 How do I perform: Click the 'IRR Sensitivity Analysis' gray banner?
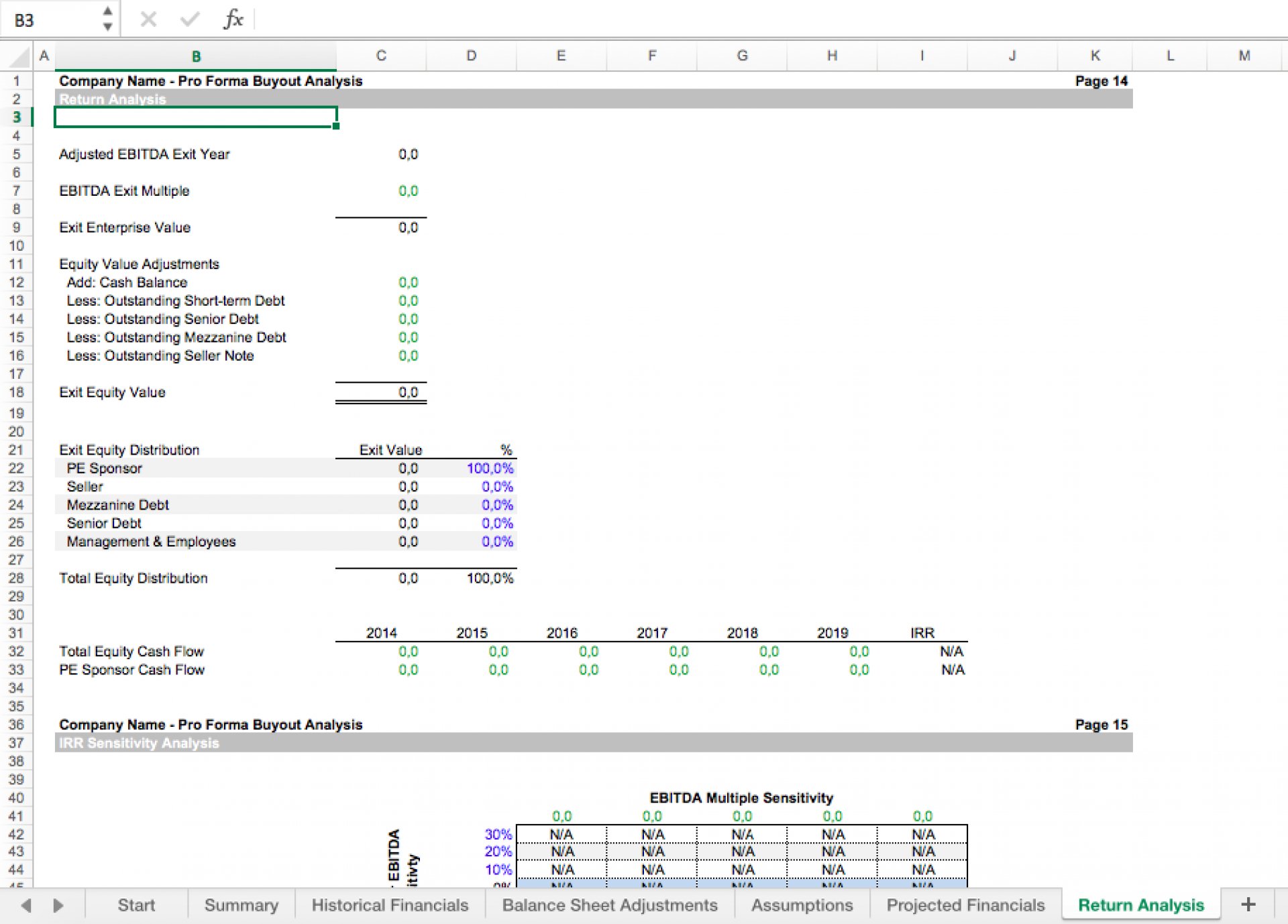594,743
